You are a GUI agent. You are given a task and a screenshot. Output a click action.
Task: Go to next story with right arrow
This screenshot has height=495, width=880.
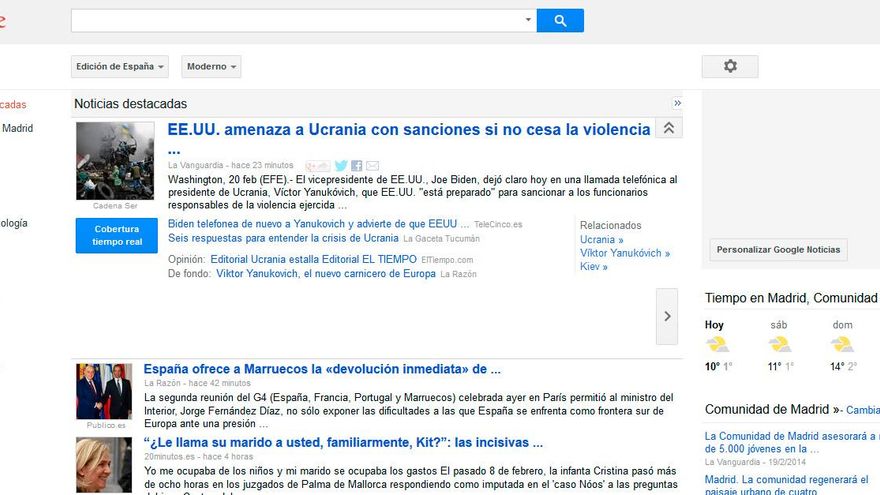click(667, 315)
